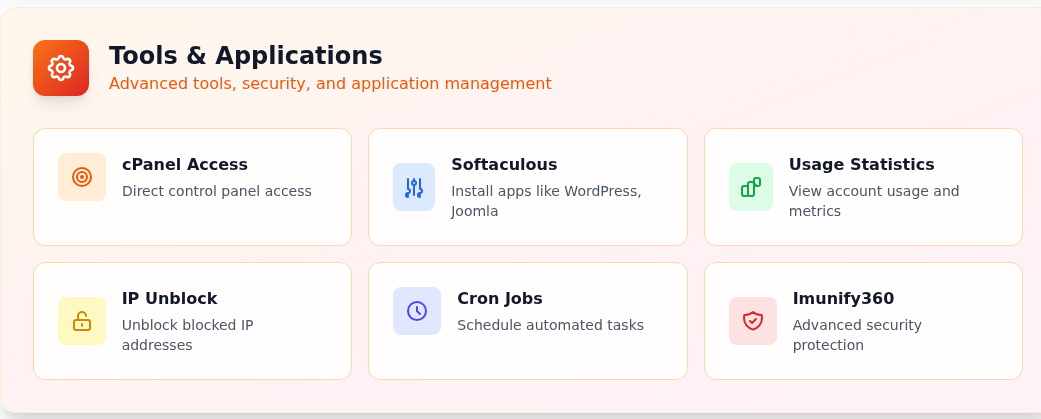
Task: Open the Cron Jobs title
Action: pos(499,299)
